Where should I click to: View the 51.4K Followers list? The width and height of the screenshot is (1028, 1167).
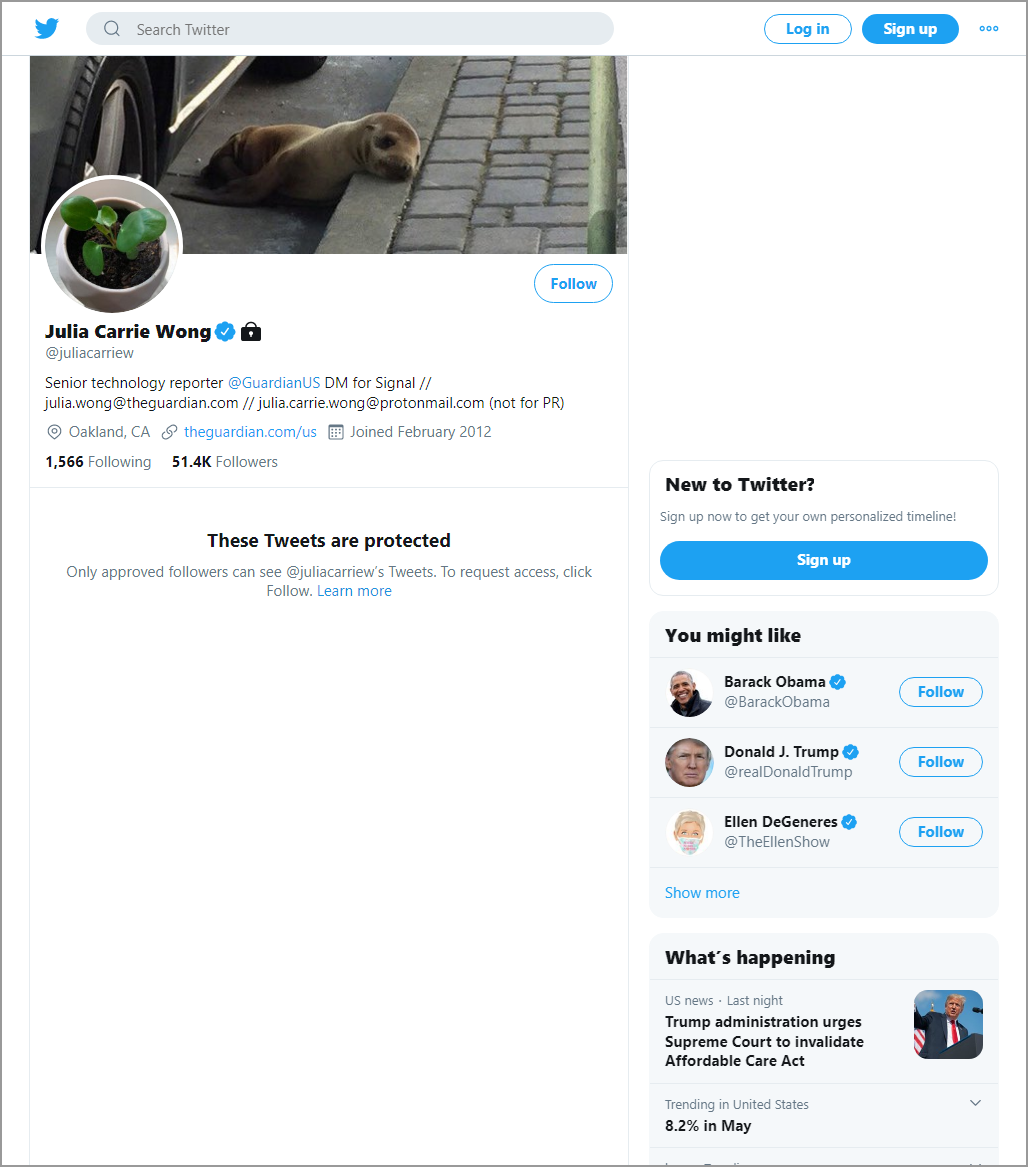pos(225,462)
